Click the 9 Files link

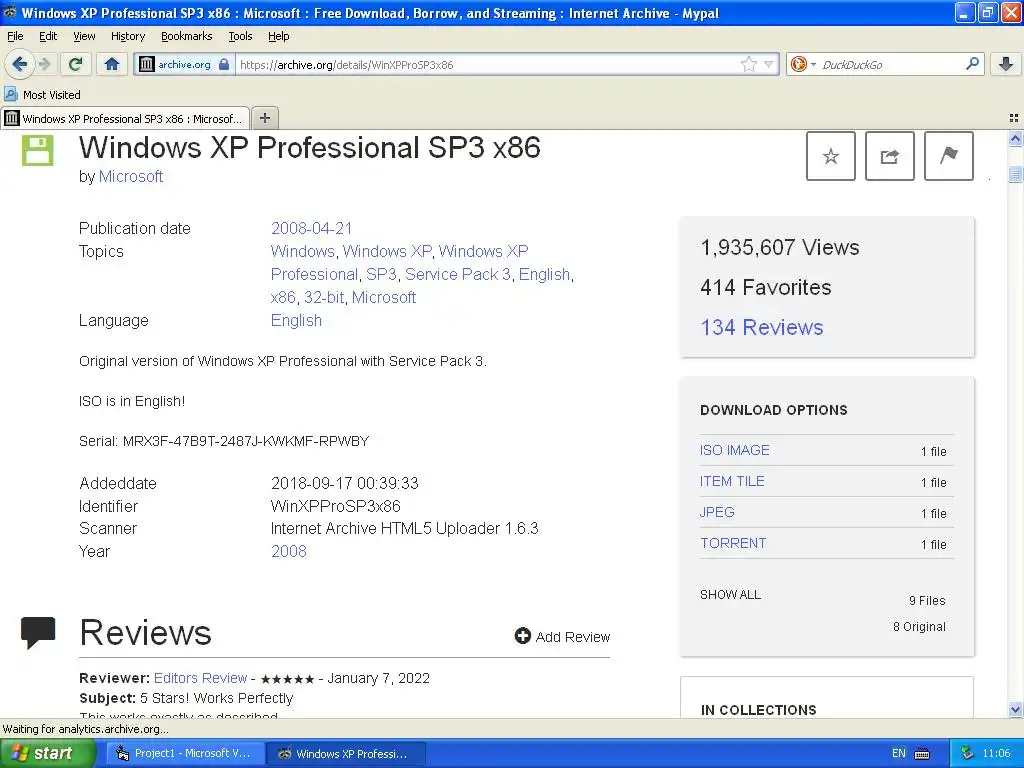pos(927,600)
